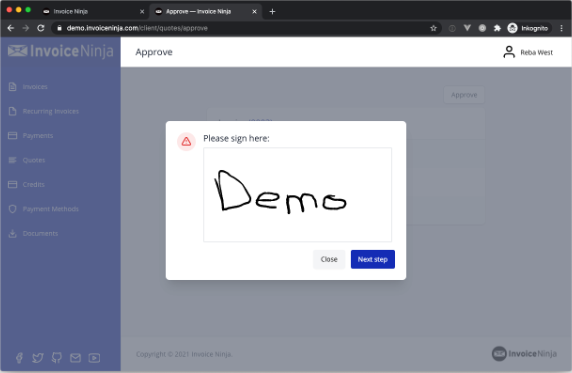
Task: Click the Payments card icon
Action: point(12,136)
